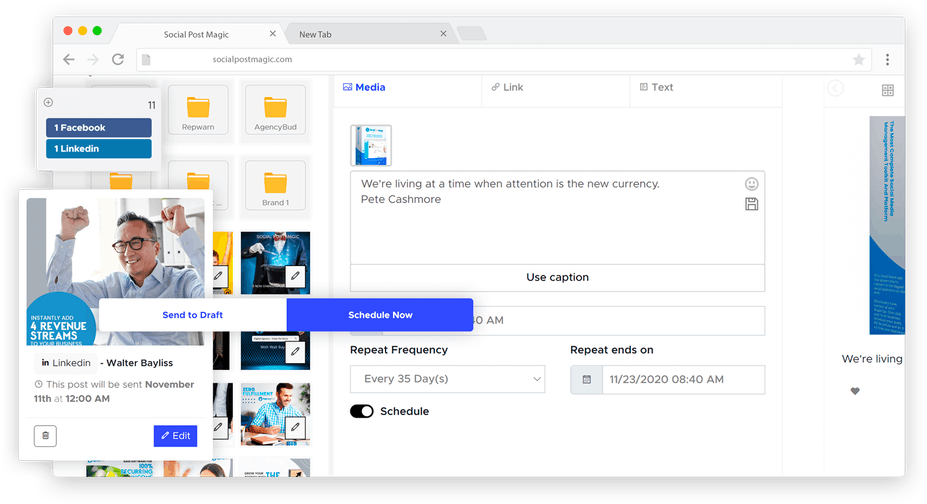The height and width of the screenshot is (504, 927).
Task: Open the AgencyBud folder
Action: pyautogui.click(x=275, y=109)
